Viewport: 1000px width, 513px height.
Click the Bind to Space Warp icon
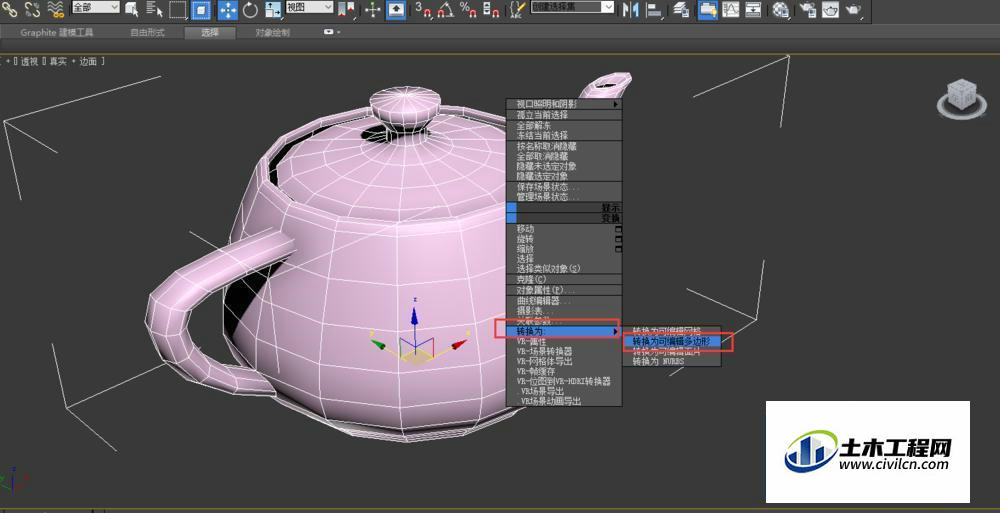point(56,8)
